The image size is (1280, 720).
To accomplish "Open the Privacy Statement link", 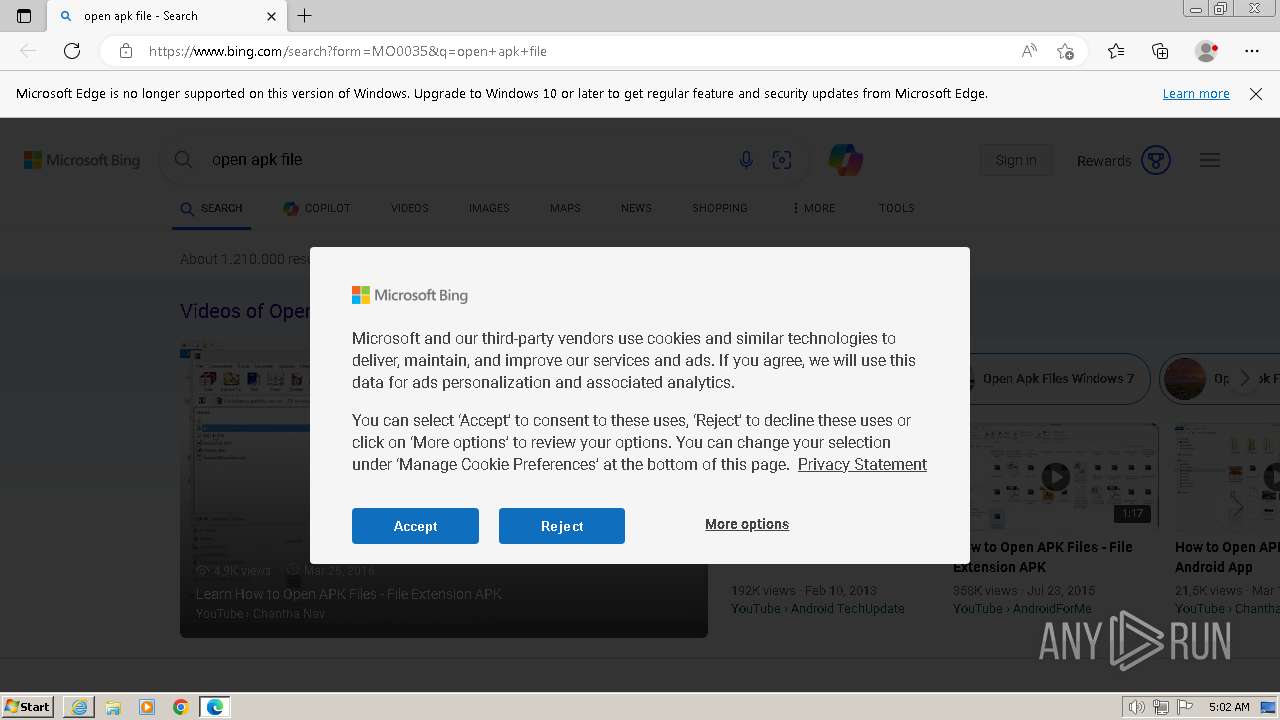I will pyautogui.click(x=862, y=464).
